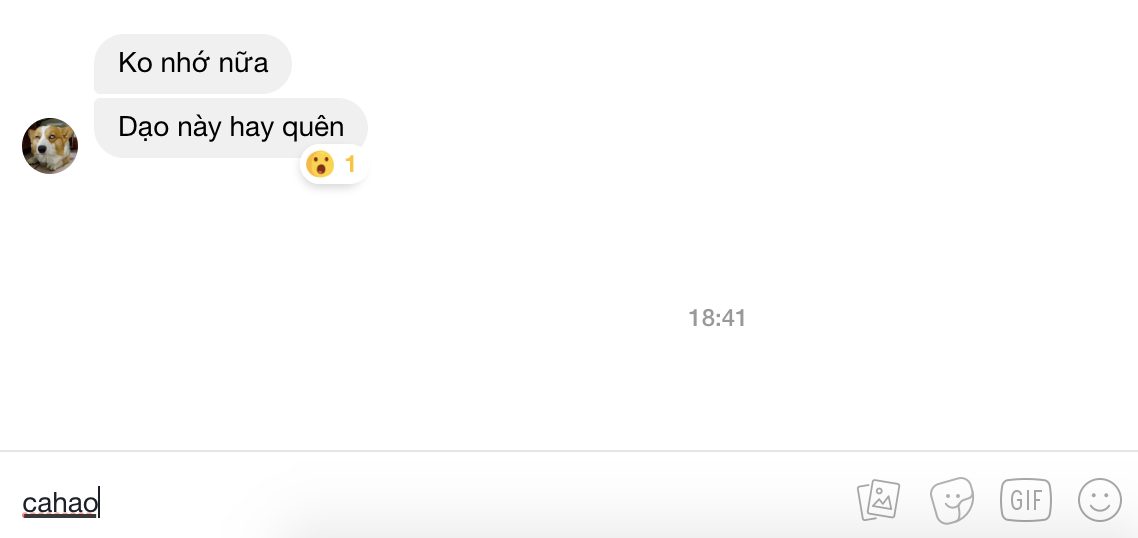Place cursor right after "cahao" text
This screenshot has width=1138, height=538.
tap(99, 503)
